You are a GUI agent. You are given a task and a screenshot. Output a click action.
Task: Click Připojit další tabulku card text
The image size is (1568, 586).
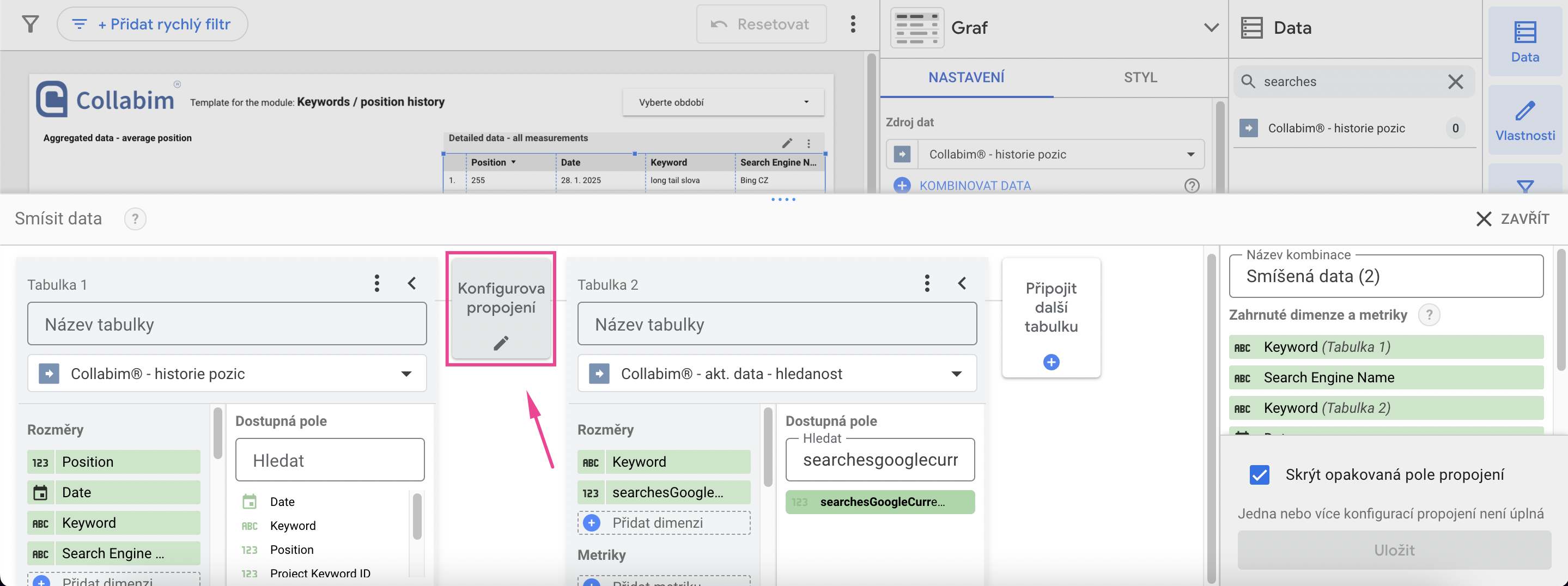click(x=1050, y=307)
